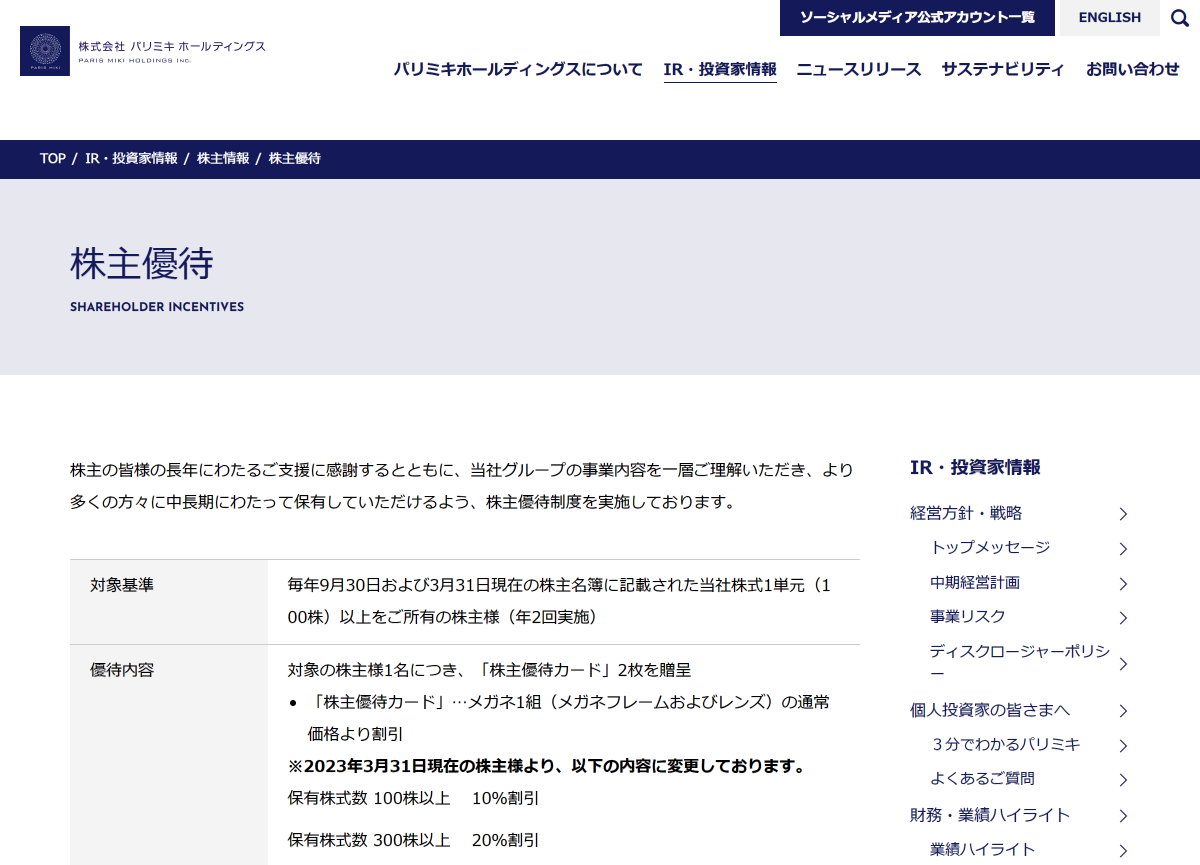Click chevron beside ディスクロージャーポリシー
The height and width of the screenshot is (865, 1200).
[1123, 664]
